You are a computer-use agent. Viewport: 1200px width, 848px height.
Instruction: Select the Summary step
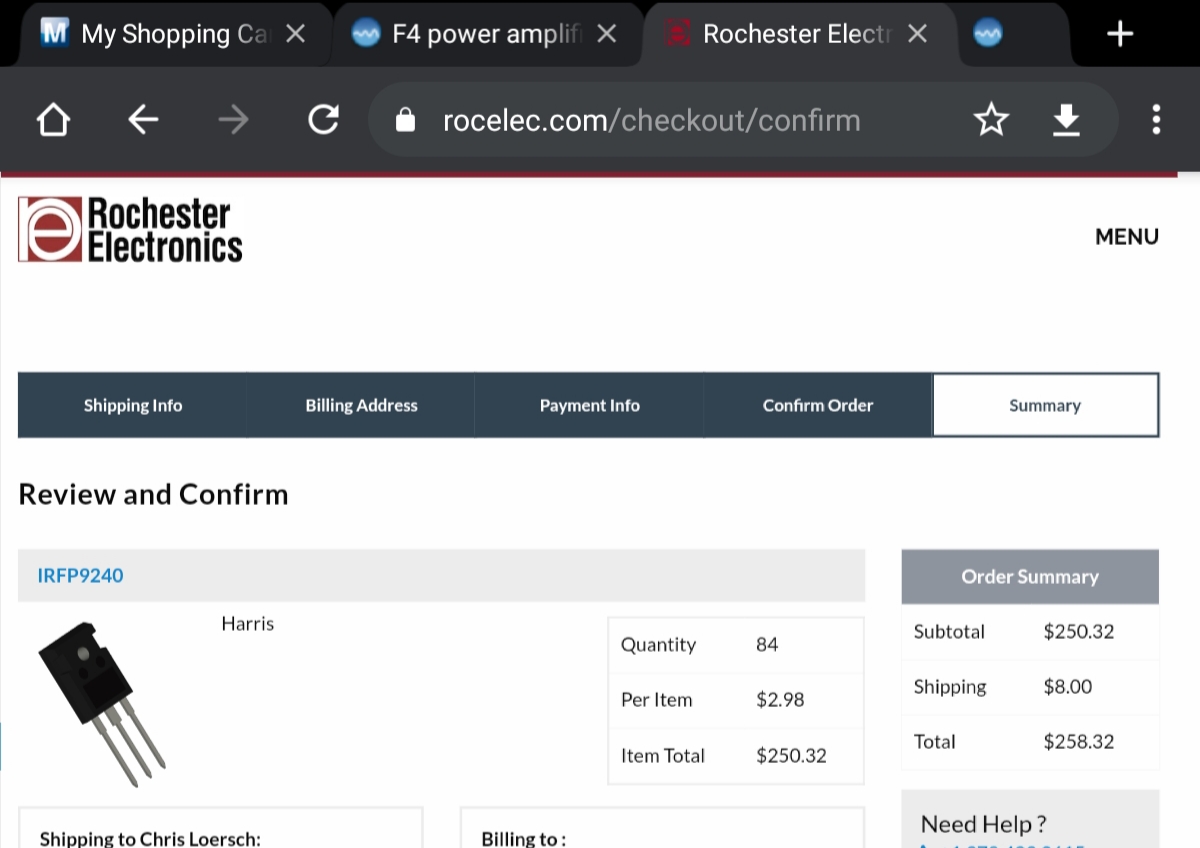(x=1045, y=405)
